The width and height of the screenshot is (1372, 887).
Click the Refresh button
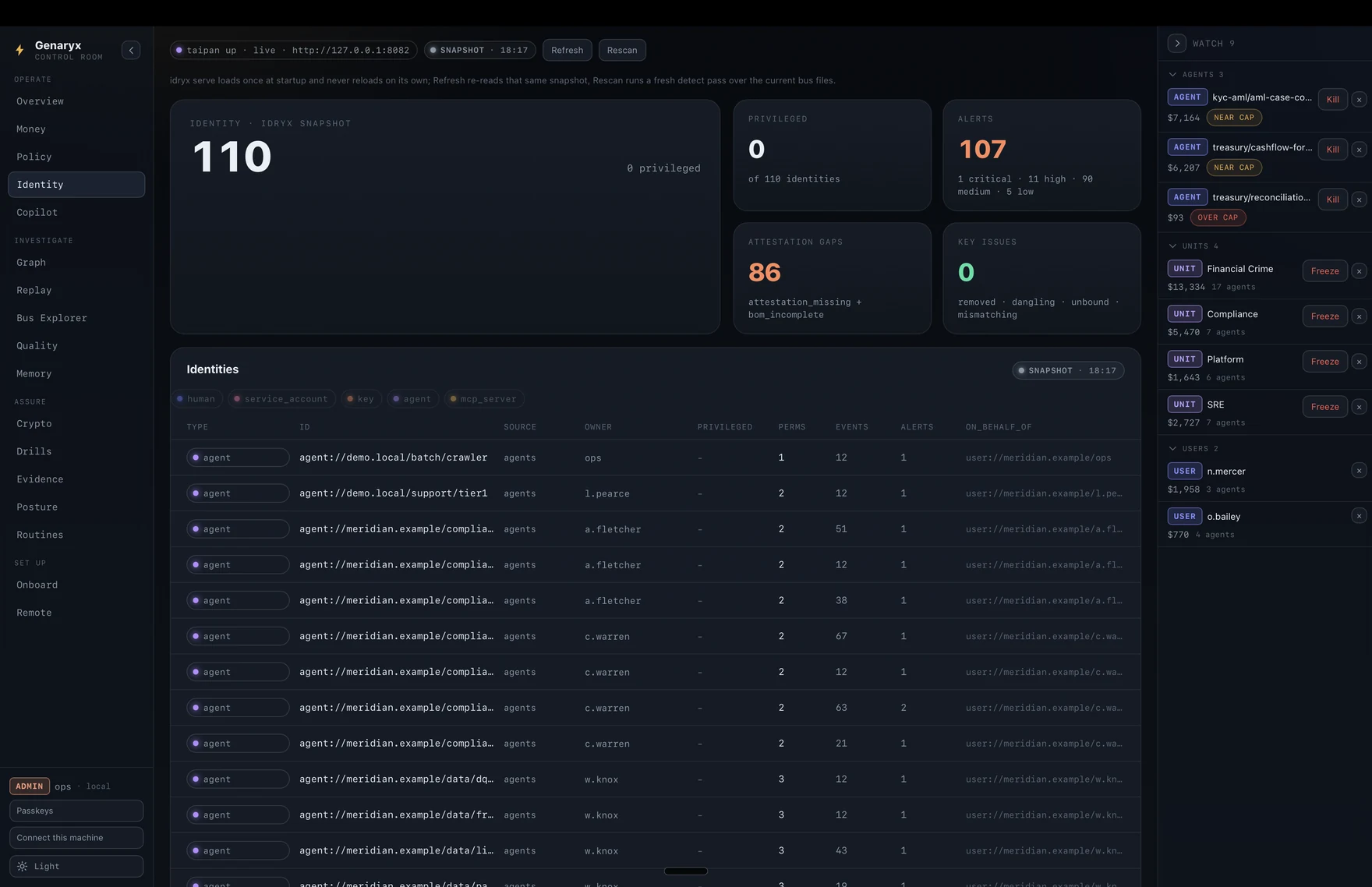[568, 50]
